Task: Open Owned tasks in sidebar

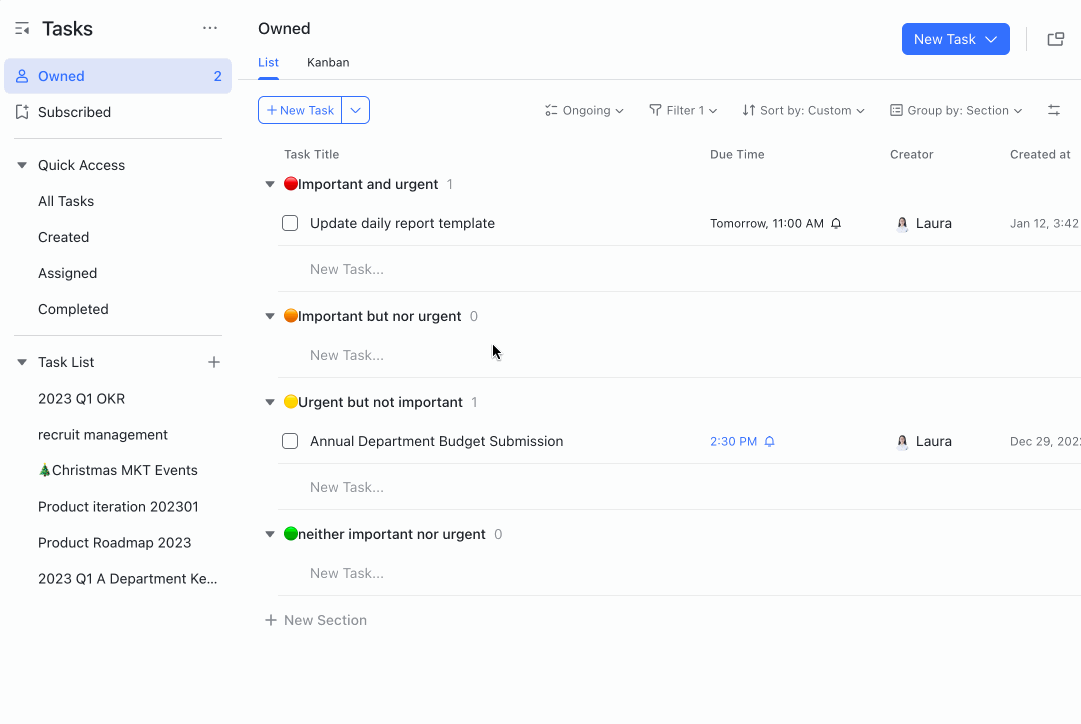Action: tap(118, 76)
